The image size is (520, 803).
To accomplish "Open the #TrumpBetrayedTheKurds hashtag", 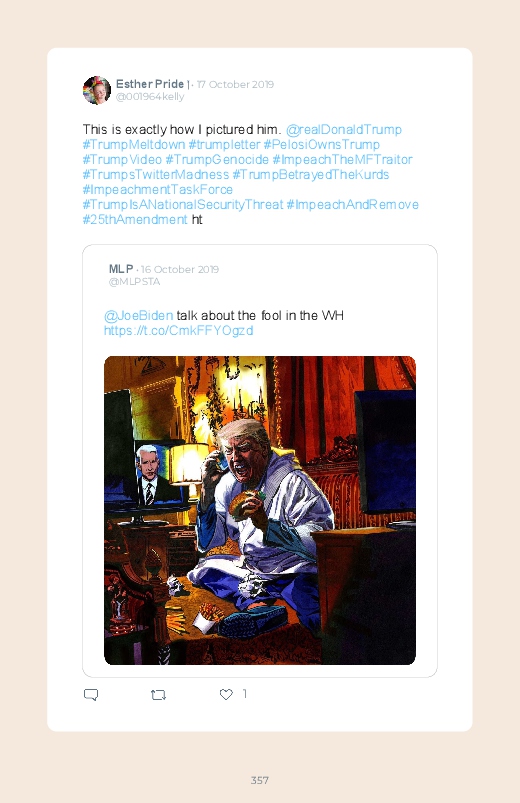I will 311,175.
